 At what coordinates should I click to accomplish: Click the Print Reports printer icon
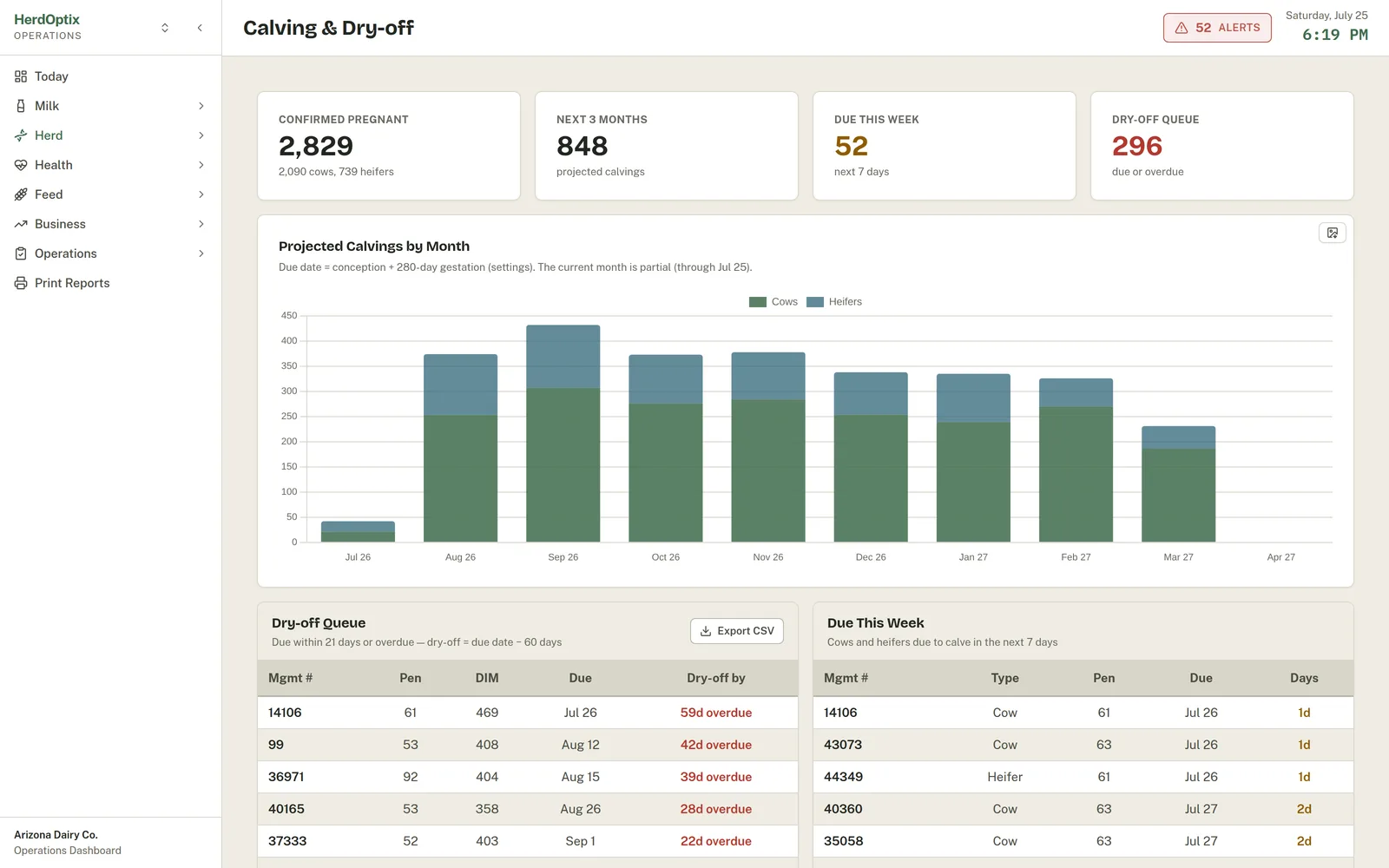[21, 283]
